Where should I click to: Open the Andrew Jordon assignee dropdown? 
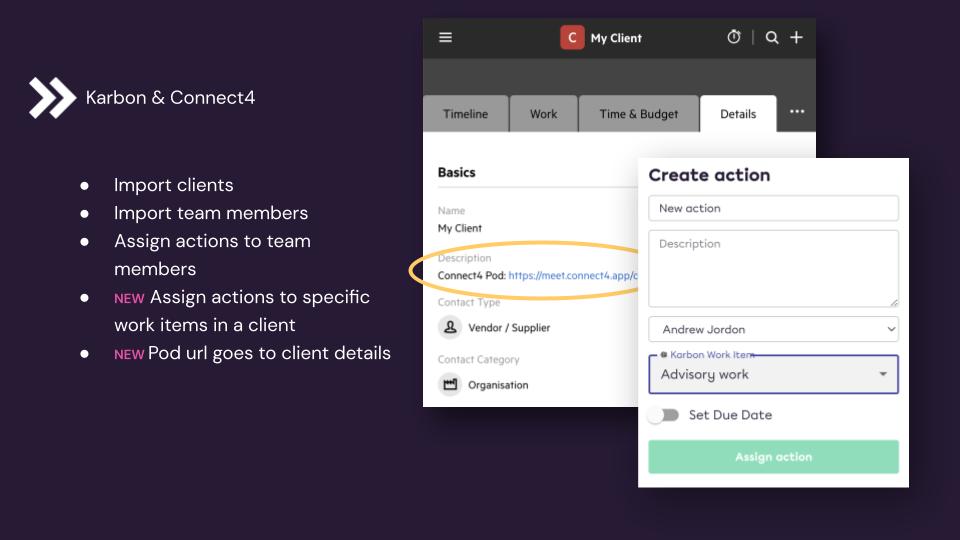[x=773, y=329]
